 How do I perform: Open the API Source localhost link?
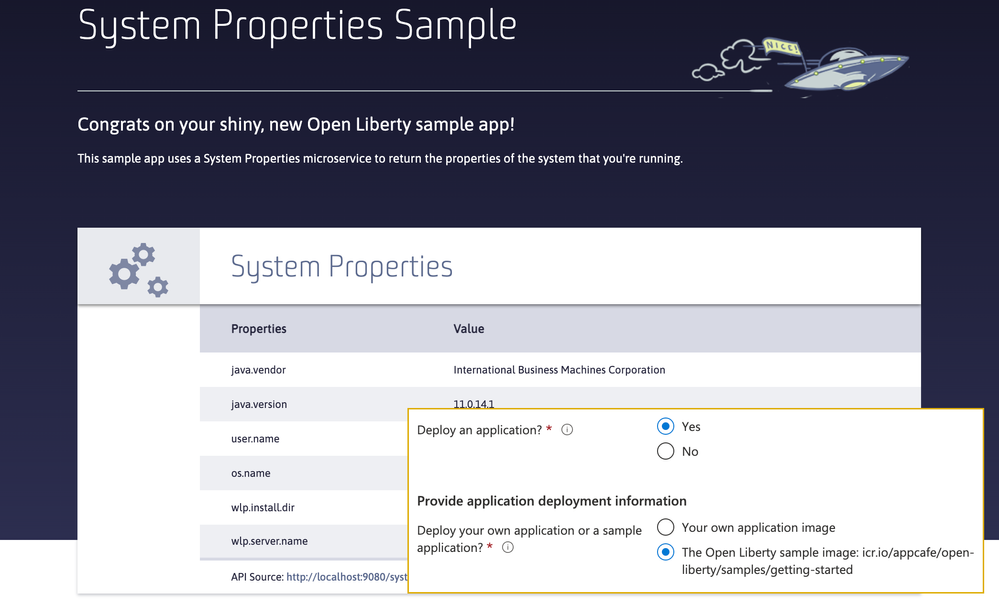tap(347, 577)
